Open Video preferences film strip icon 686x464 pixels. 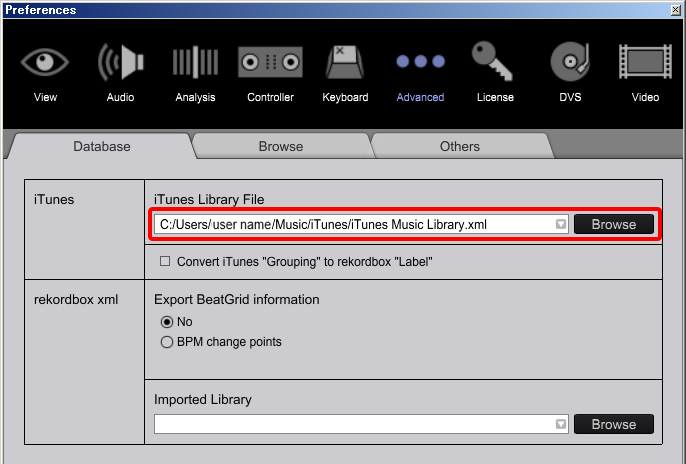tap(645, 61)
